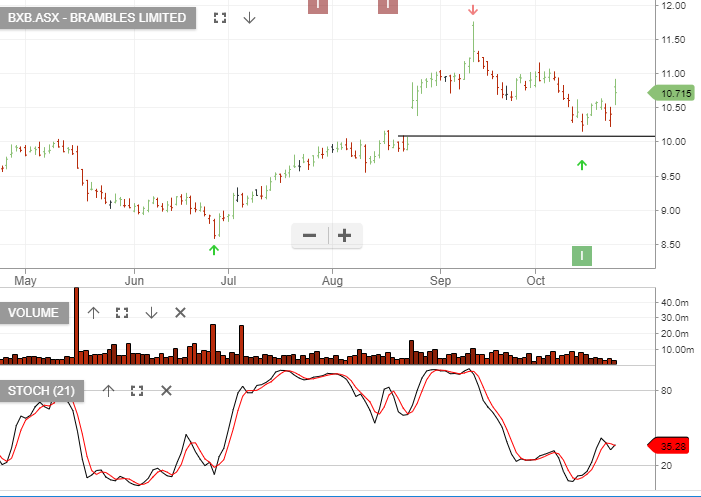Click the green buy arrow below the July low
This screenshot has width=701, height=497.
(213, 248)
